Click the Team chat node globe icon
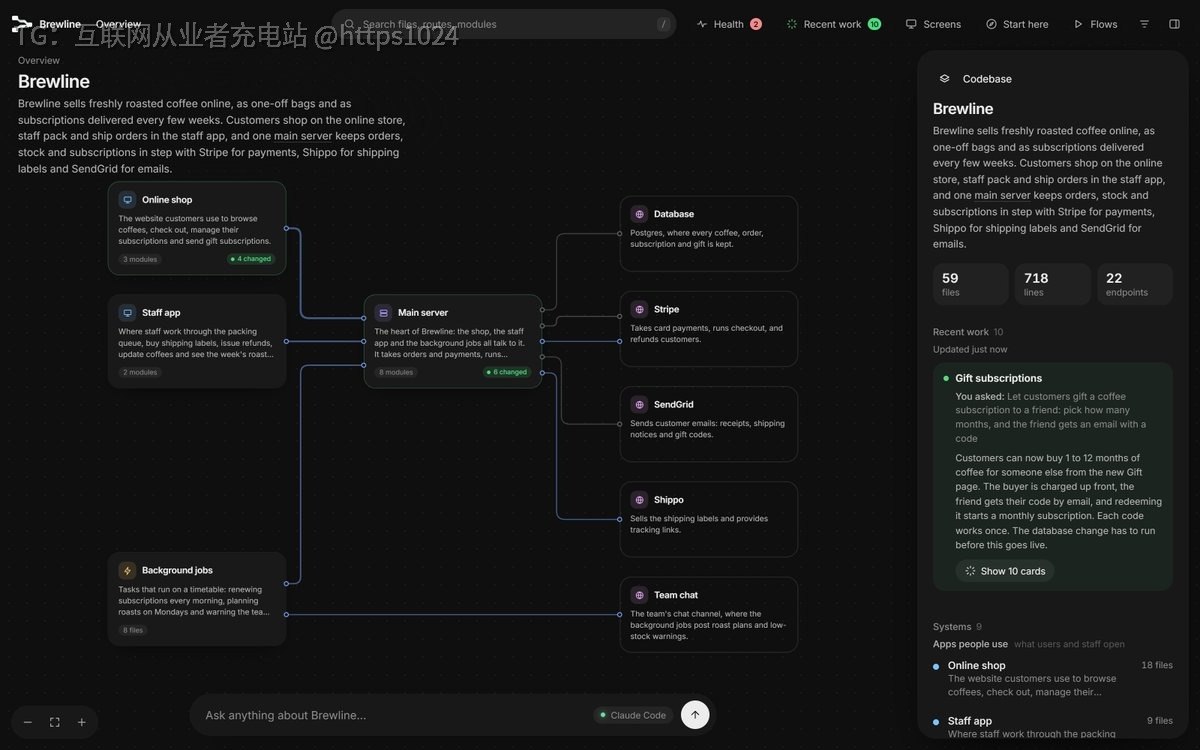The height and width of the screenshot is (750, 1200). pos(639,595)
